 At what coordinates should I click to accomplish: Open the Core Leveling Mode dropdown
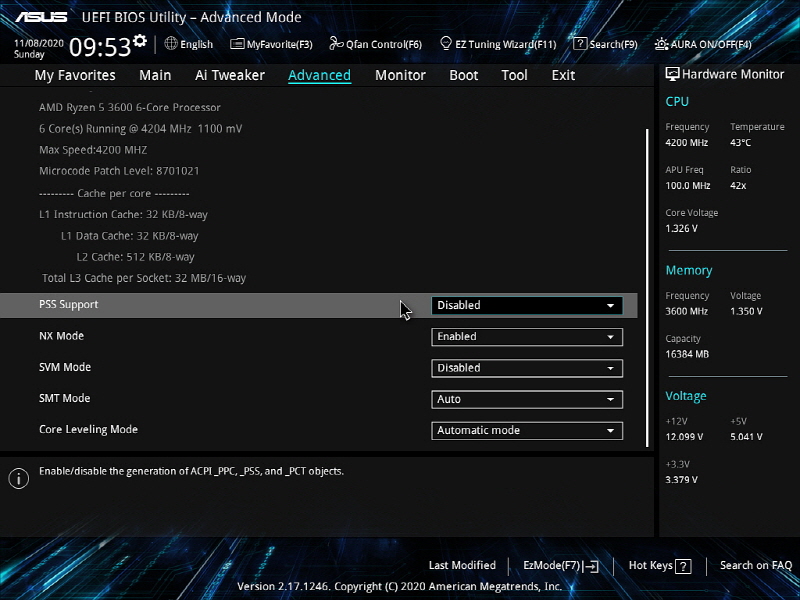click(x=527, y=430)
